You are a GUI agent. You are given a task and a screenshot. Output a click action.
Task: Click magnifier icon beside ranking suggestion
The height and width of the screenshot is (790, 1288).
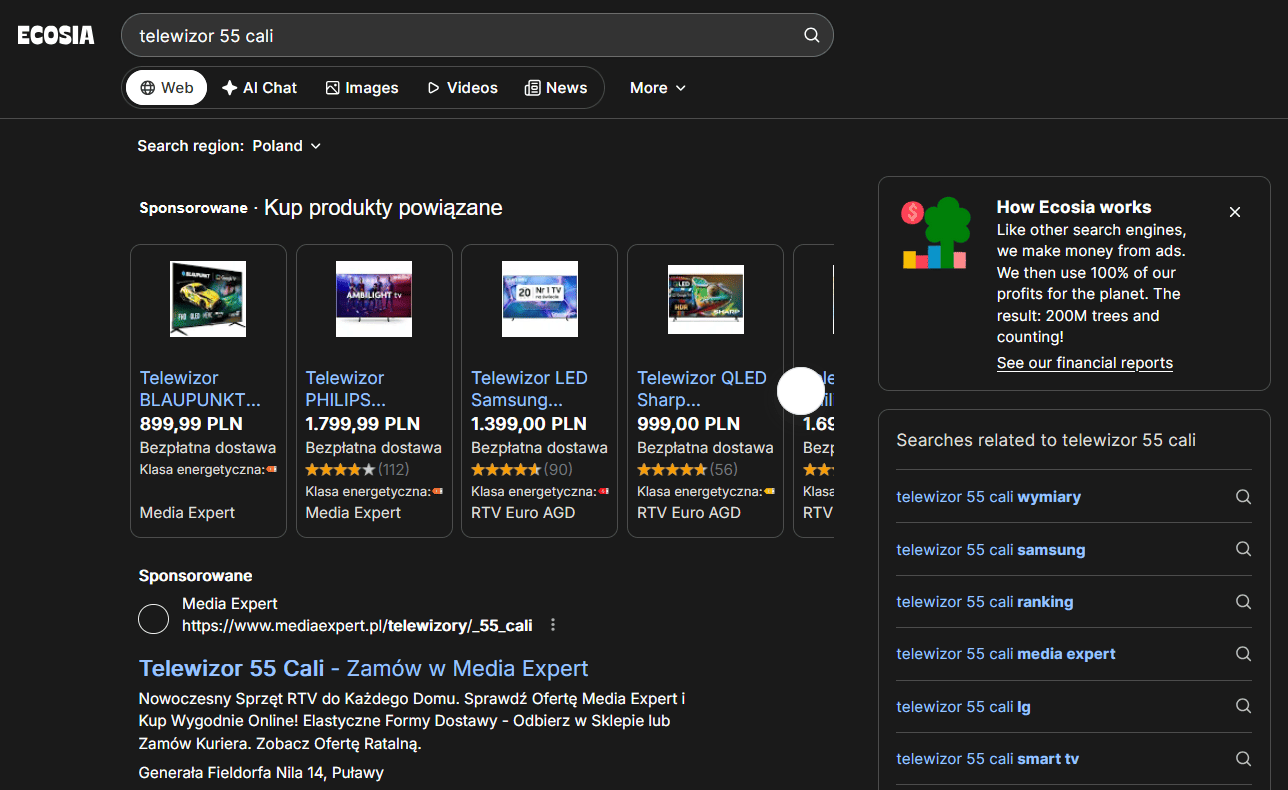1243,602
